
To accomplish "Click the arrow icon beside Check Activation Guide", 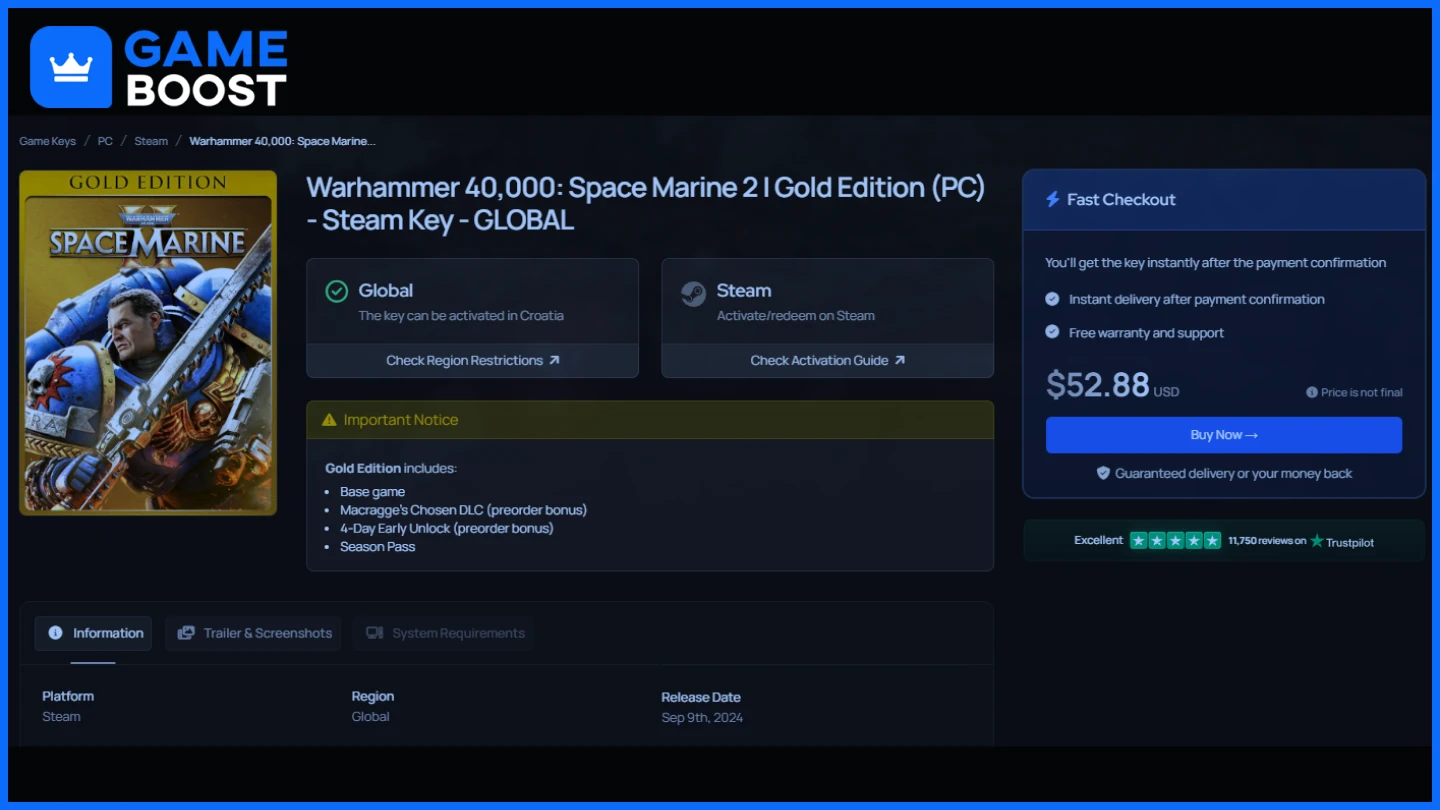I will tap(899, 360).
